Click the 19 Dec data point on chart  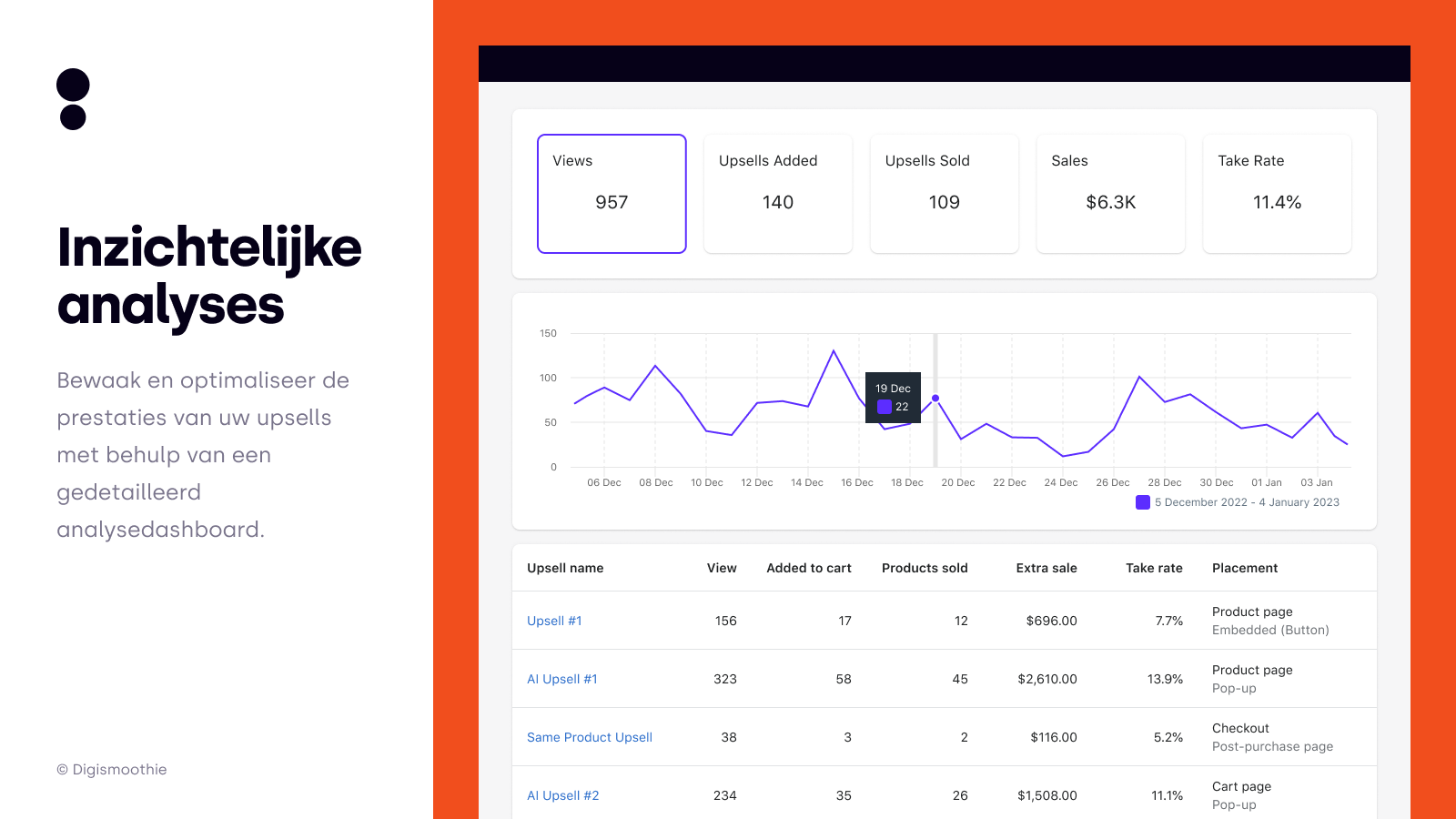coord(935,398)
